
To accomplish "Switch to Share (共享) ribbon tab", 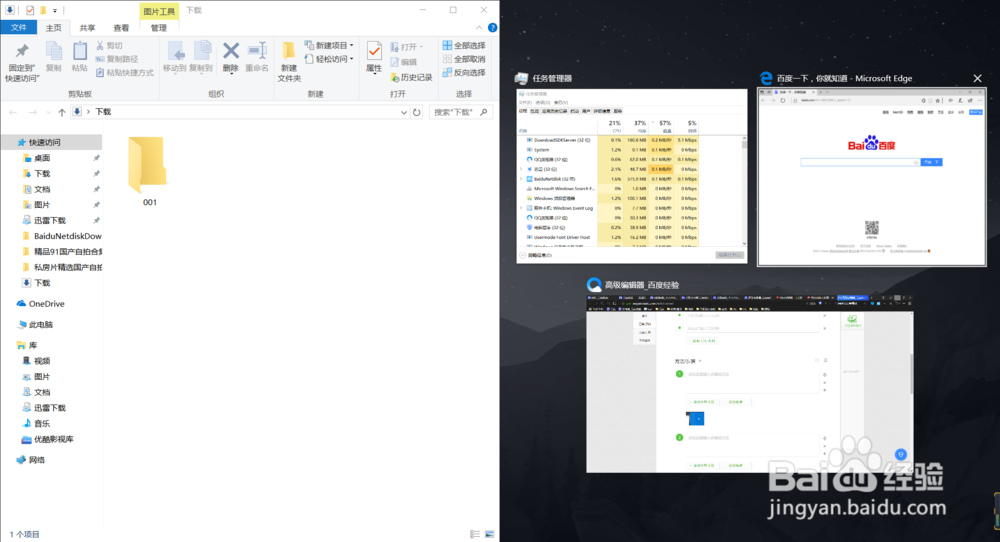I will 87,27.
